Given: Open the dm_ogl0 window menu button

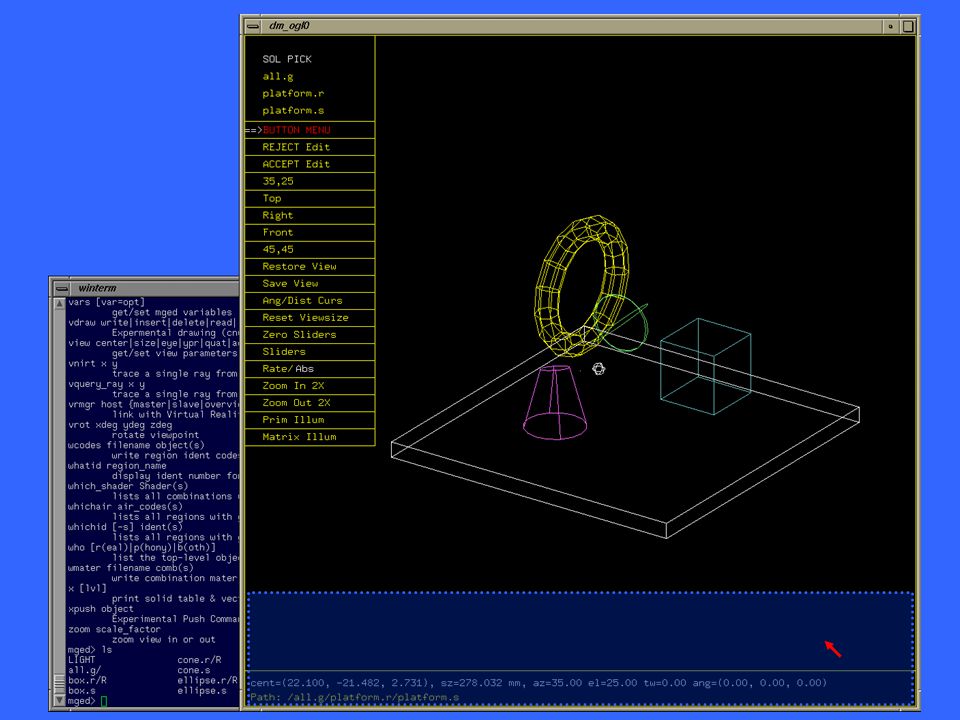Looking at the screenshot, I should (253, 26).
